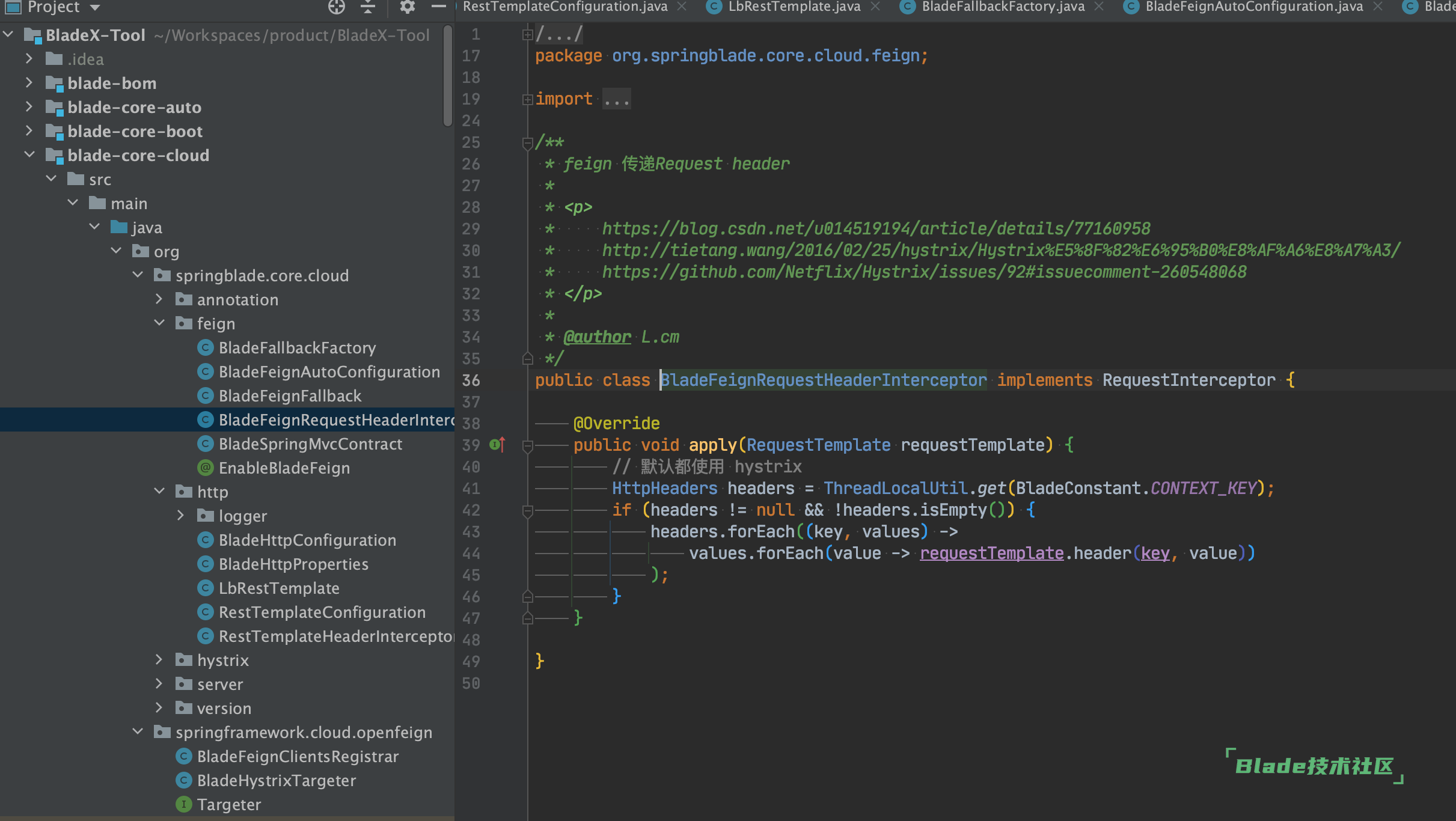The image size is (1456, 821).
Task: Click the springframework.cloud.openfeign package folder icon
Action: pos(162,731)
